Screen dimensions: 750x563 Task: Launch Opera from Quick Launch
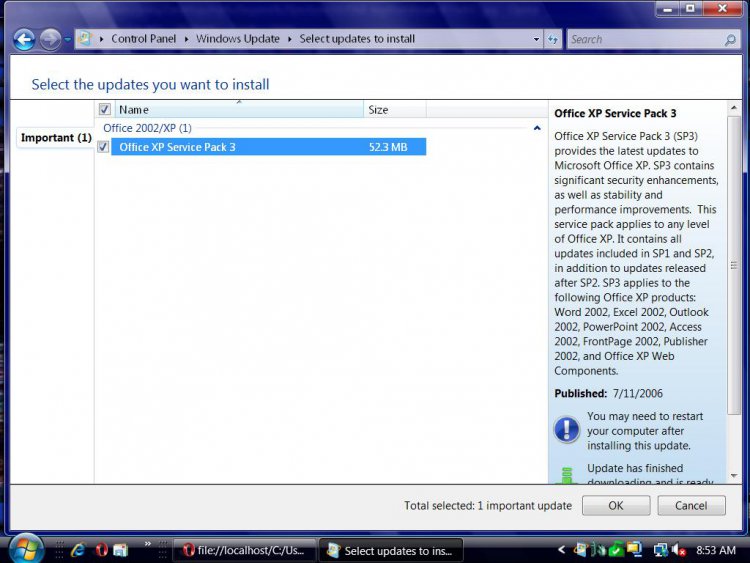click(101, 550)
